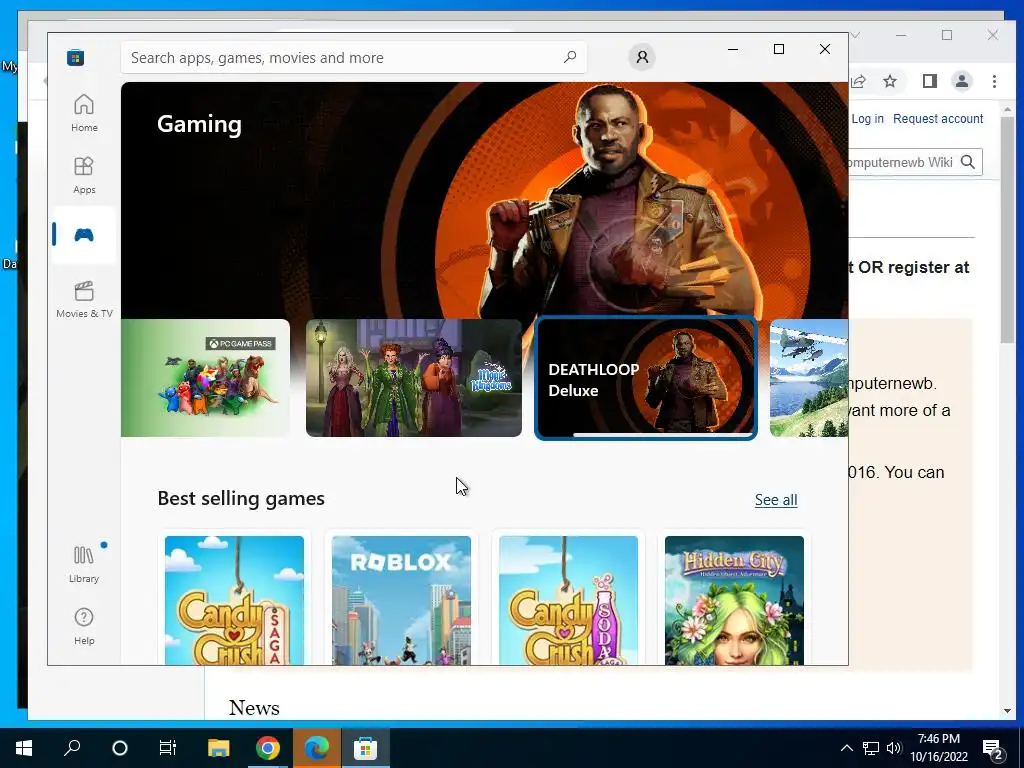1024x768 pixels.
Task: Open Task View on the taskbar
Action: 168,748
